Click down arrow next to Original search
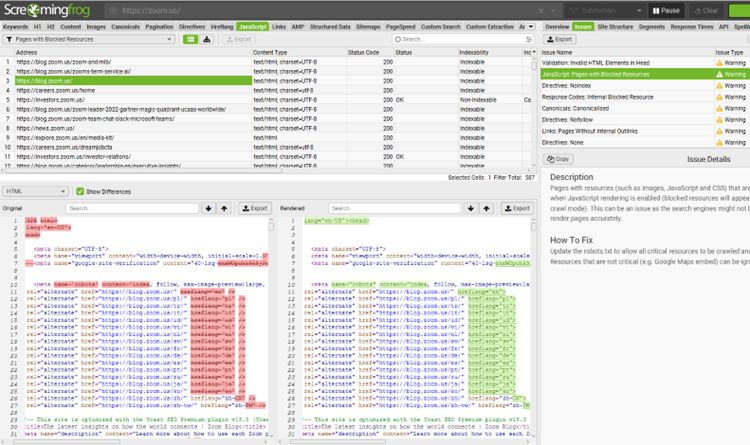 (208, 208)
